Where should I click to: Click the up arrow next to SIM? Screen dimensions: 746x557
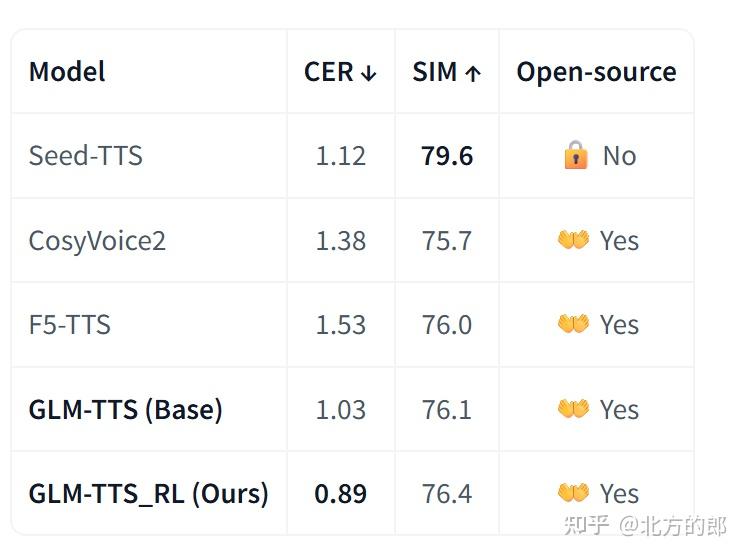pos(473,73)
